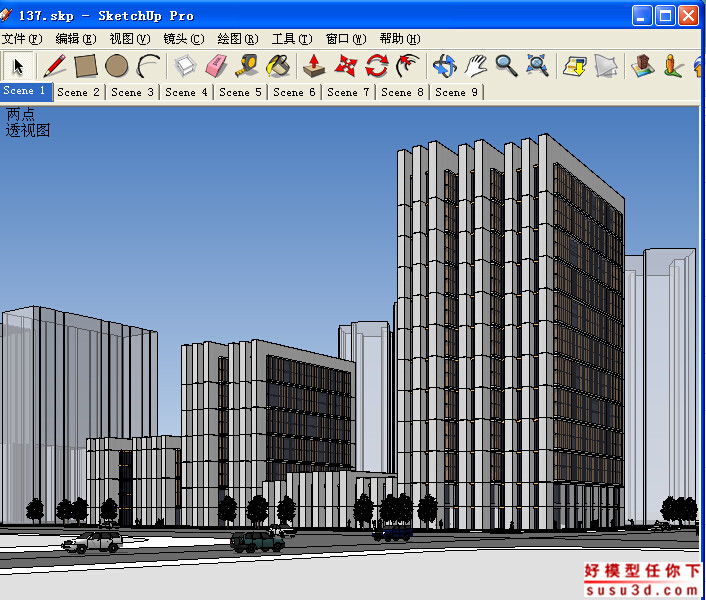Switch to the Scene 1 tab
This screenshot has height=600, width=706.
pyautogui.click(x=26, y=91)
